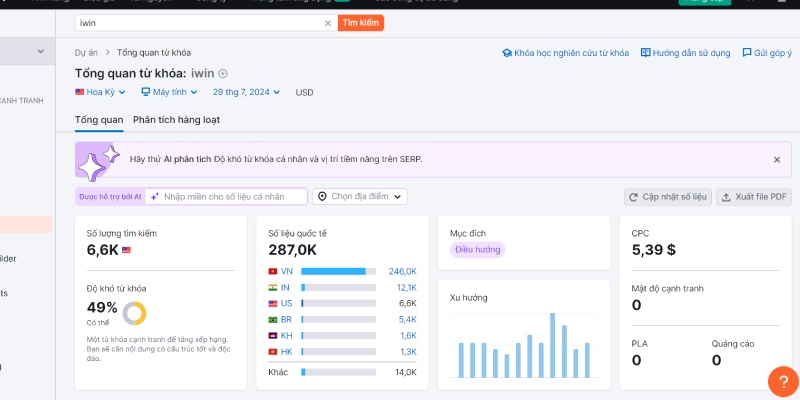Image resolution: width=800 pixels, height=400 pixels.
Task: Open 29 thg 7, 2024 date dropdown
Action: tap(246, 92)
